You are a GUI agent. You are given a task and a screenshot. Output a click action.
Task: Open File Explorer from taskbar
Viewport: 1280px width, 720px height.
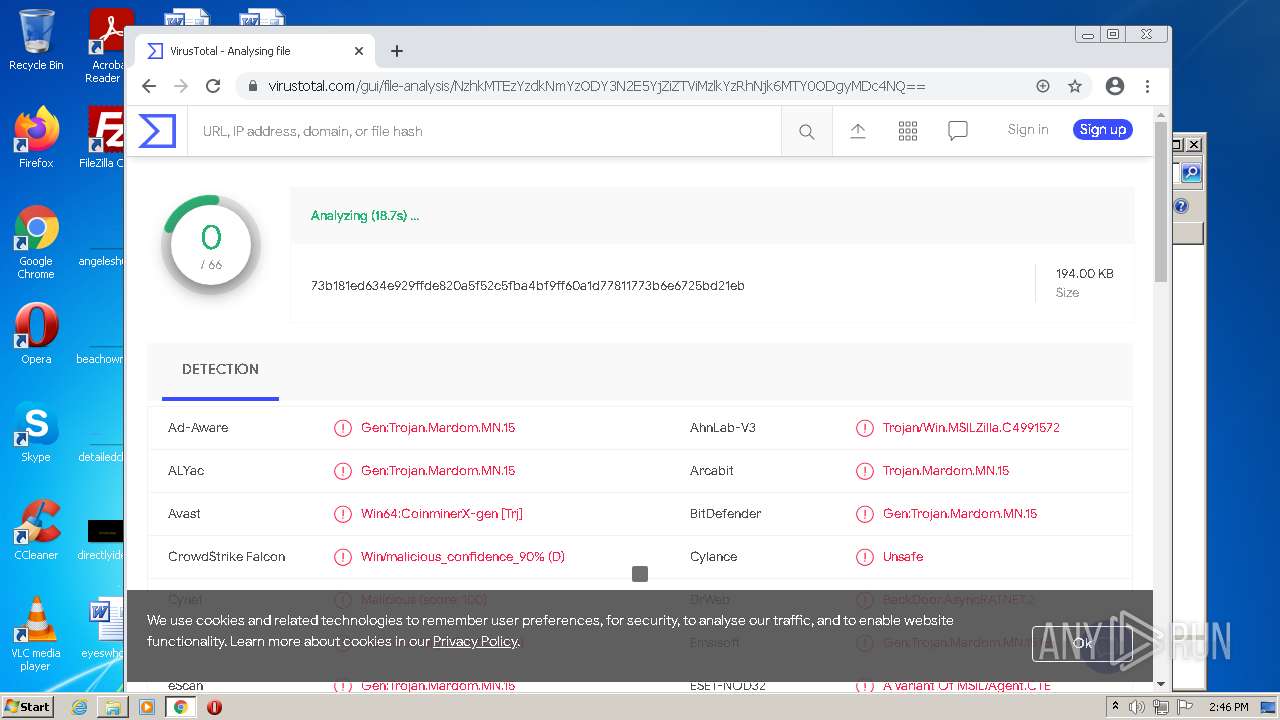(x=113, y=707)
